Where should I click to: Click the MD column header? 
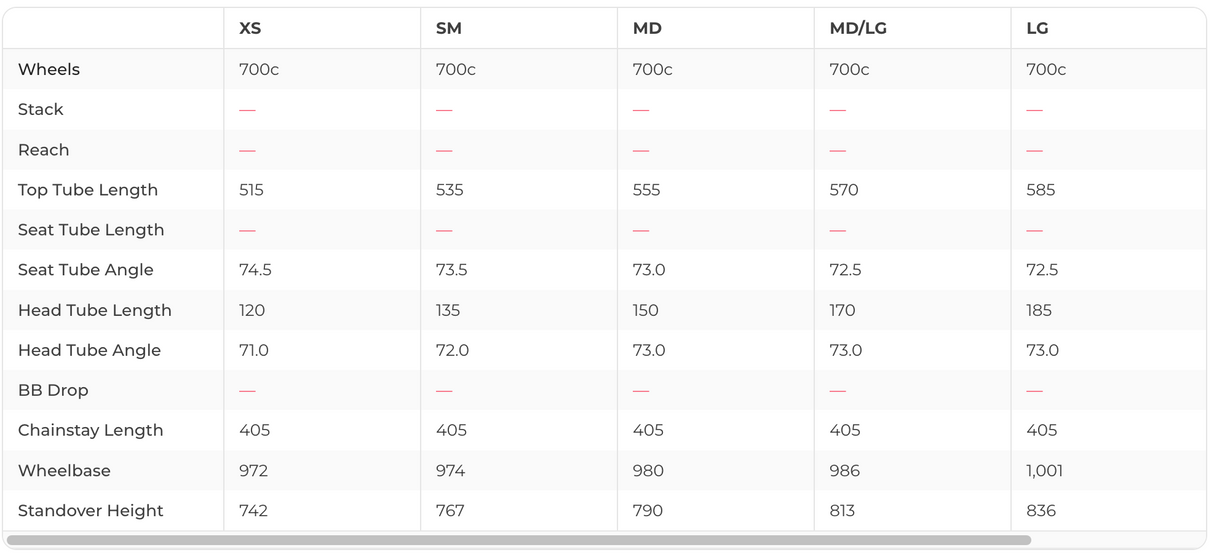(x=647, y=28)
